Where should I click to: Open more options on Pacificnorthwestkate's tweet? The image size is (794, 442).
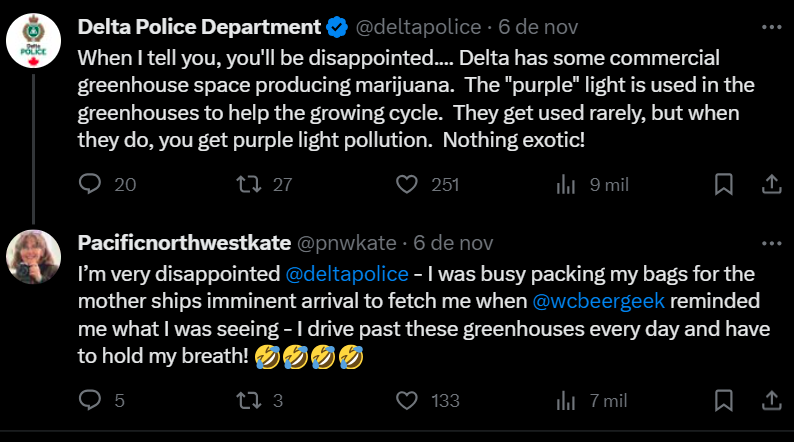pyautogui.click(x=771, y=243)
